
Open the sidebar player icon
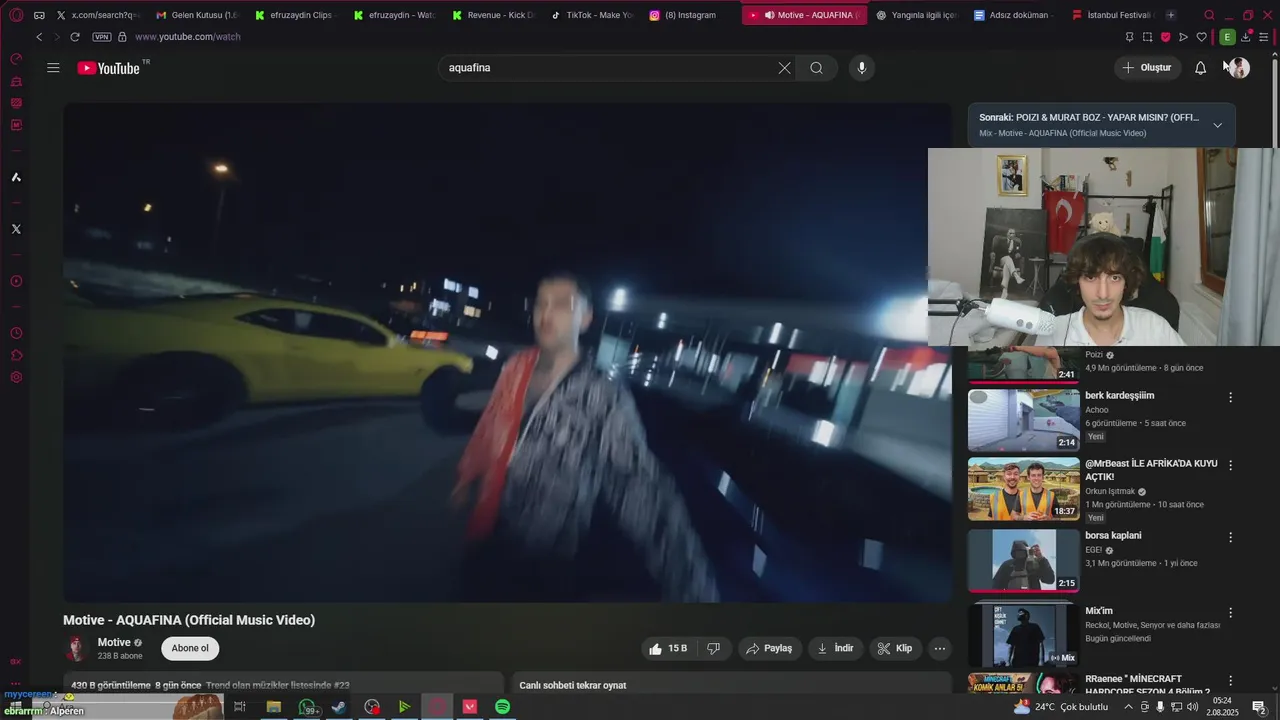coord(16,281)
